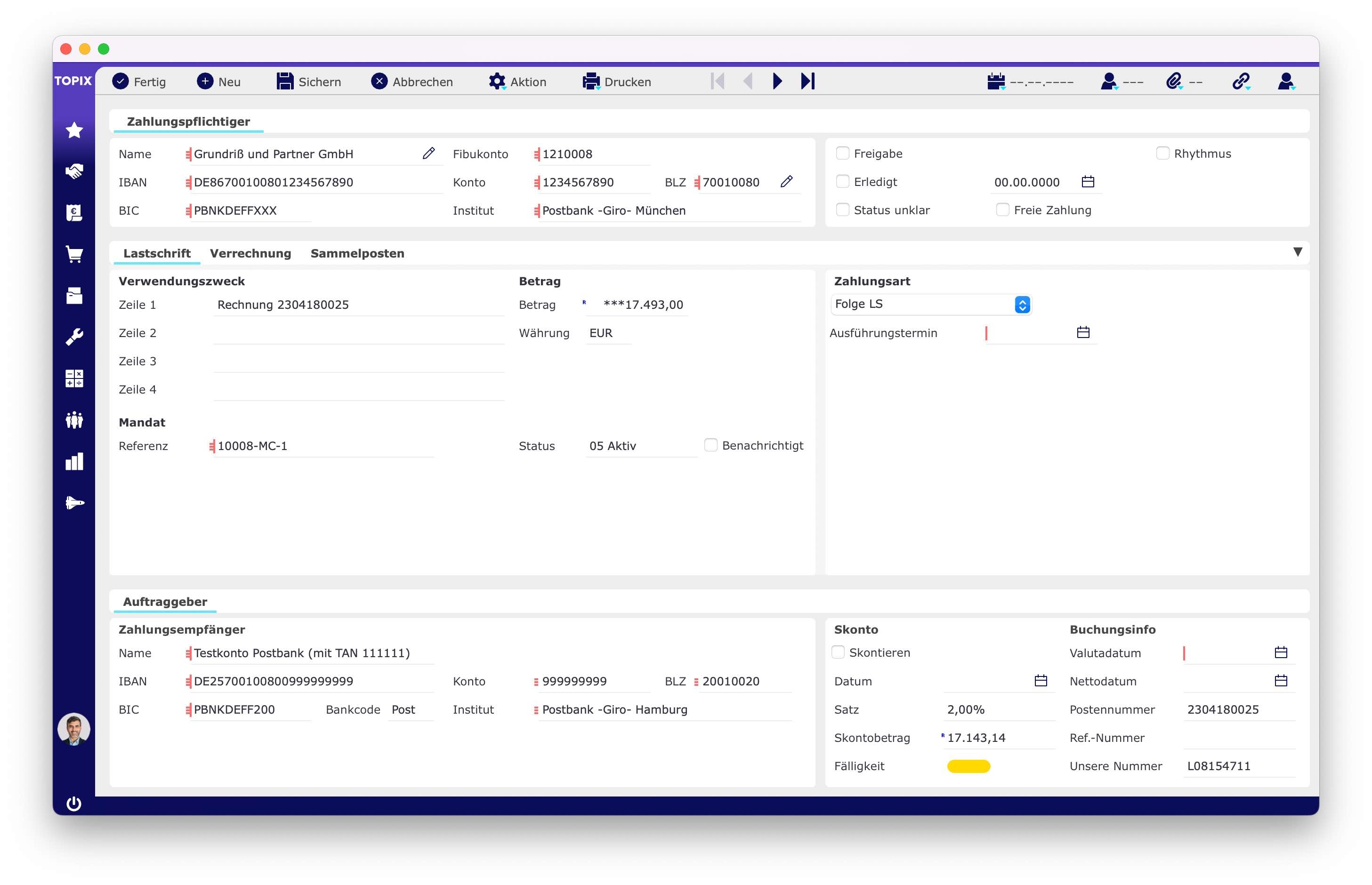The width and height of the screenshot is (1372, 885).
Task: Click the link chain icon in toolbar
Action: pyautogui.click(x=1240, y=81)
